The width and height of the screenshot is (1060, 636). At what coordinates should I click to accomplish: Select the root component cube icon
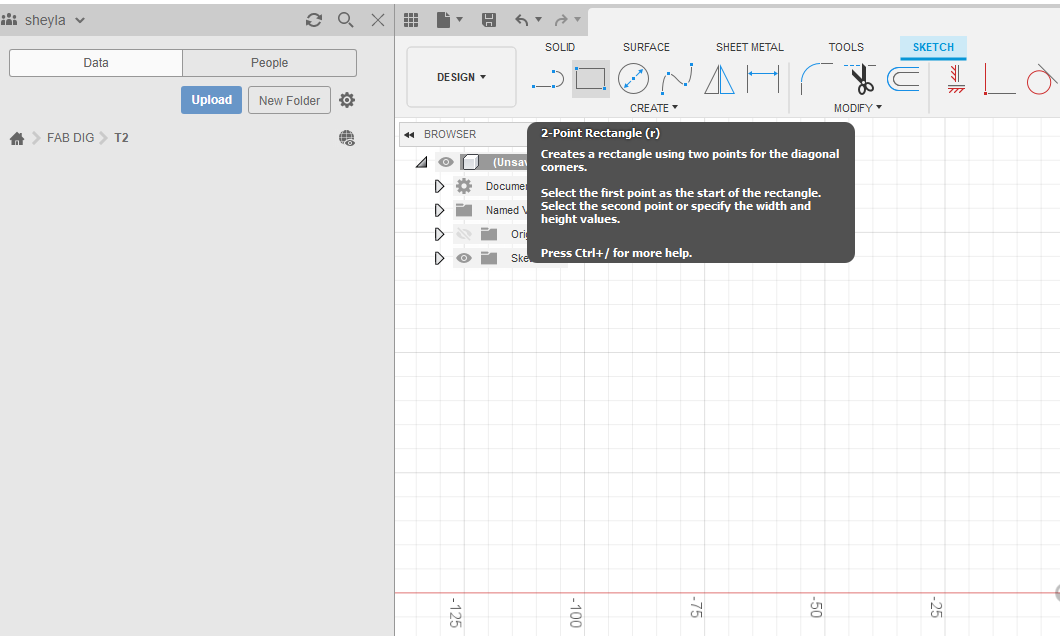pos(471,162)
